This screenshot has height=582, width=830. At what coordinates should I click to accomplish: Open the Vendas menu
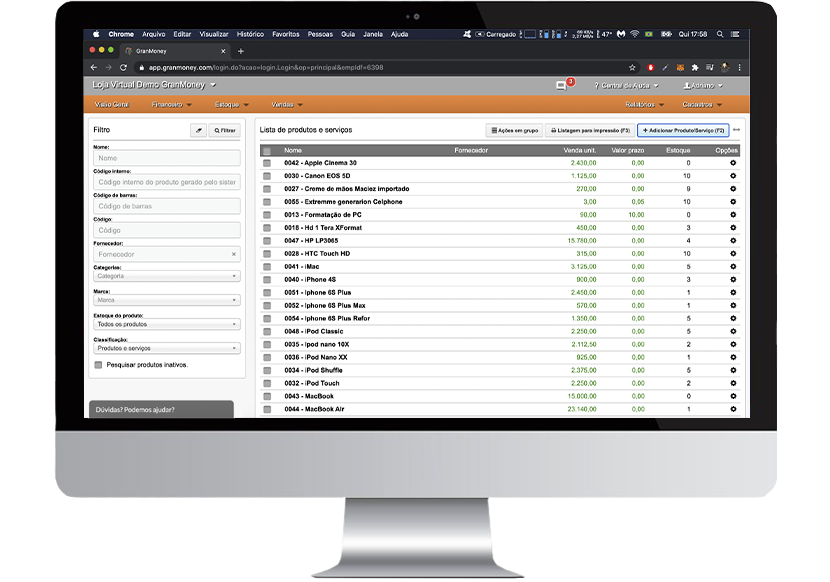pos(287,105)
